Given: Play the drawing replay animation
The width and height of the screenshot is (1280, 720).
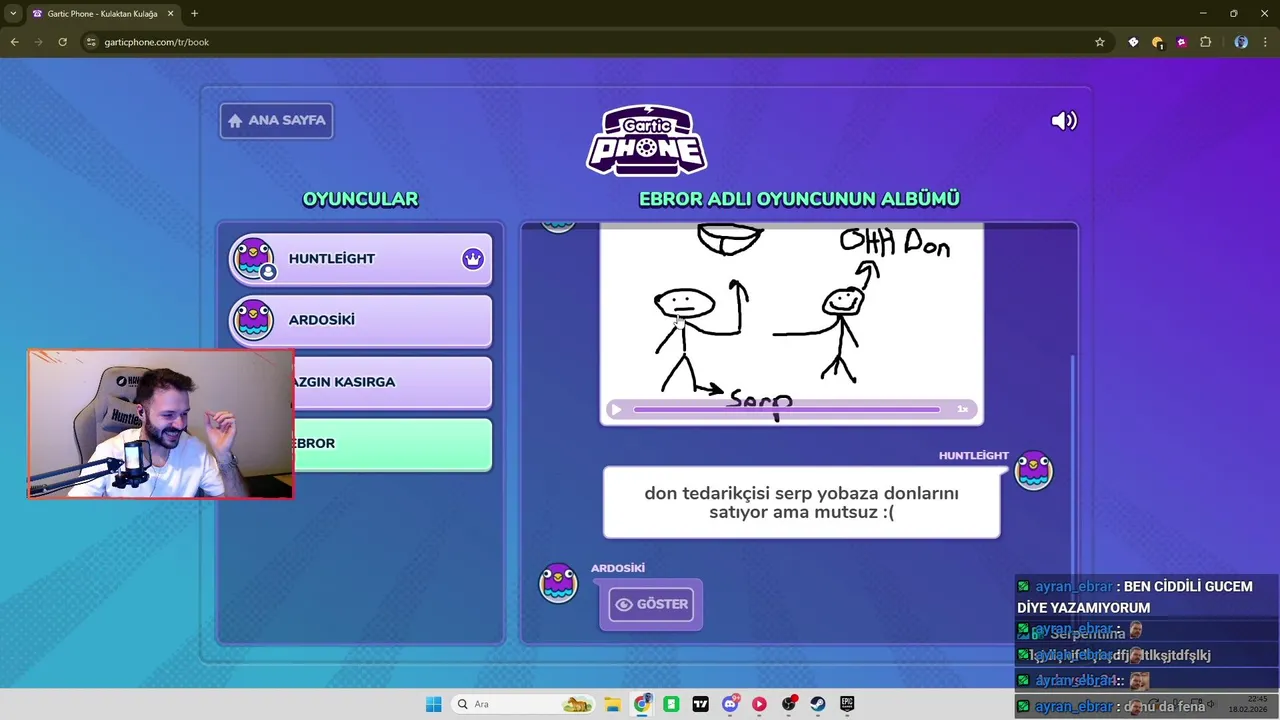Looking at the screenshot, I should pyautogui.click(x=616, y=409).
